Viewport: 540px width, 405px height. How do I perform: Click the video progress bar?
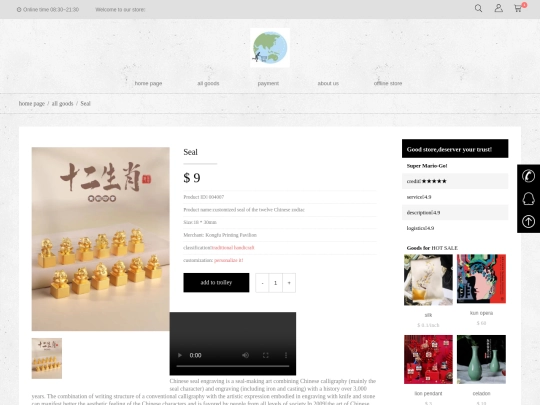[233, 366]
